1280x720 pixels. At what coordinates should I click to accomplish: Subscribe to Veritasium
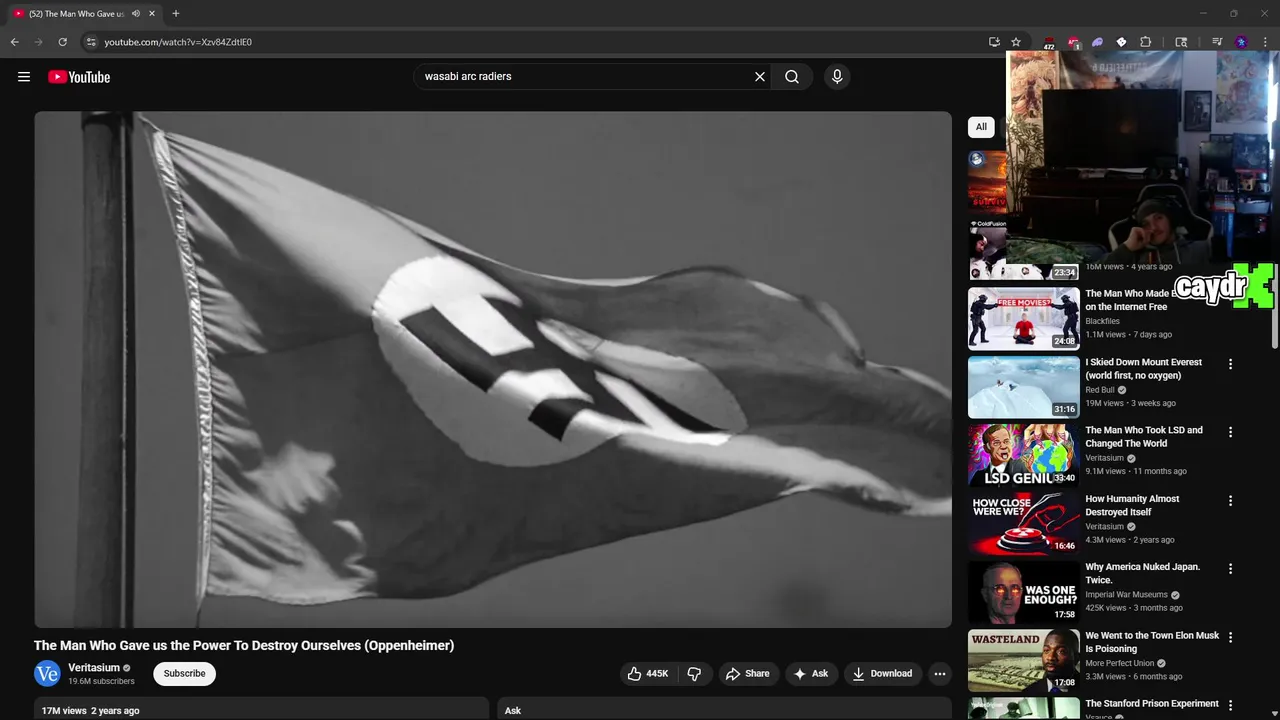[x=185, y=674]
